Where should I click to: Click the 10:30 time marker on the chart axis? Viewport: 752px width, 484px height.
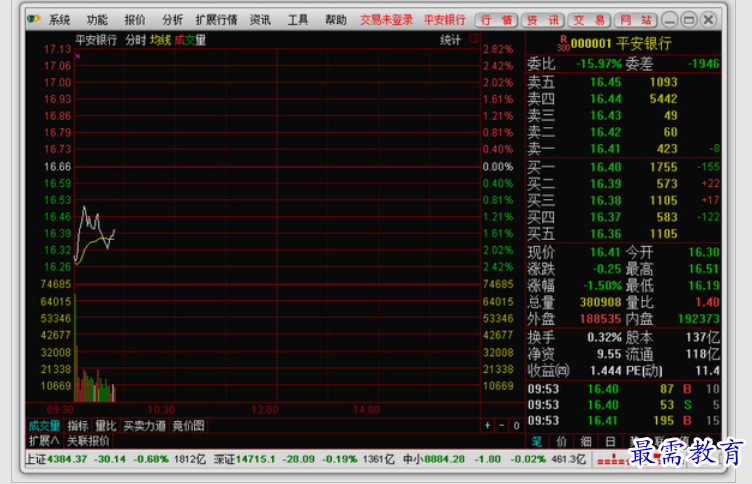coord(161,410)
